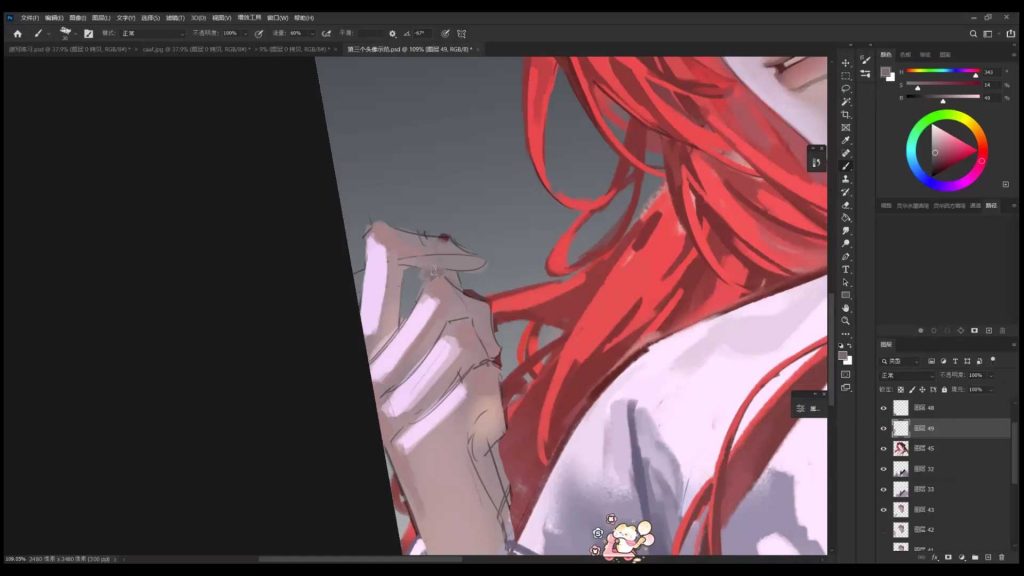
Task: Select layer 32 thumbnail in Layers panel
Action: 901,469
